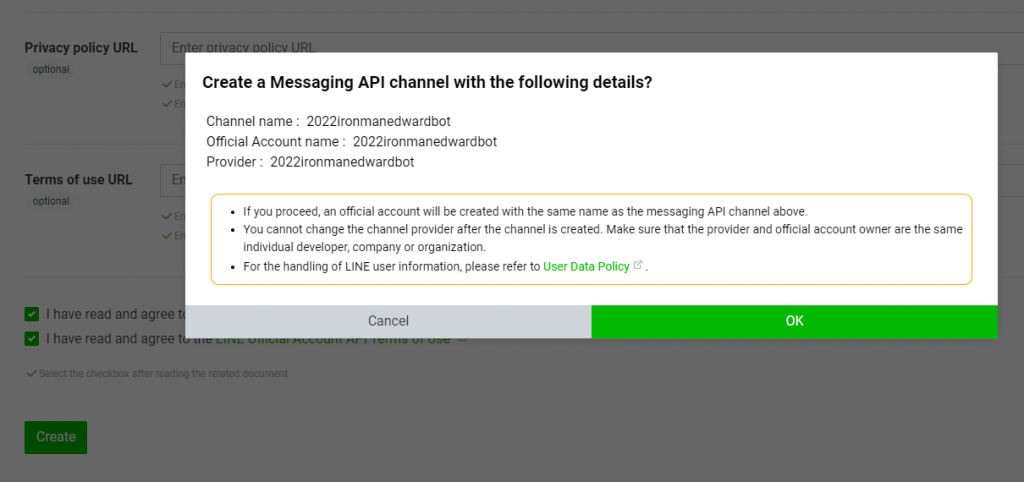Click the 'Terms of use URL' label

coord(78,180)
